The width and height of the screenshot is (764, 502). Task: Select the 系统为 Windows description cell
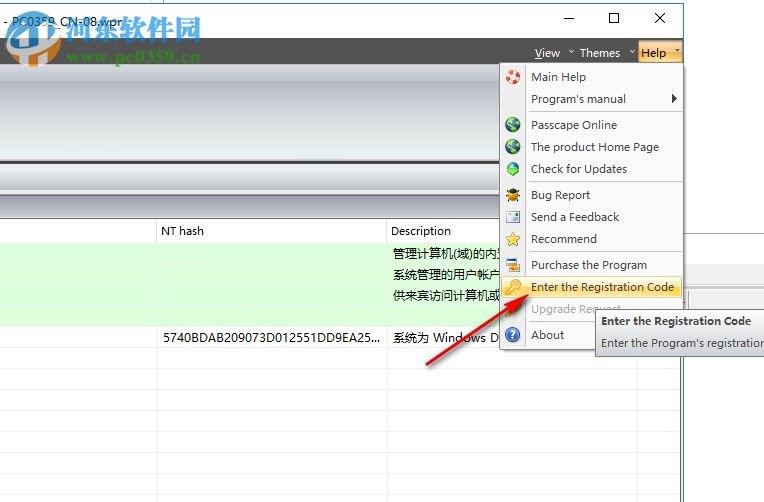point(444,338)
